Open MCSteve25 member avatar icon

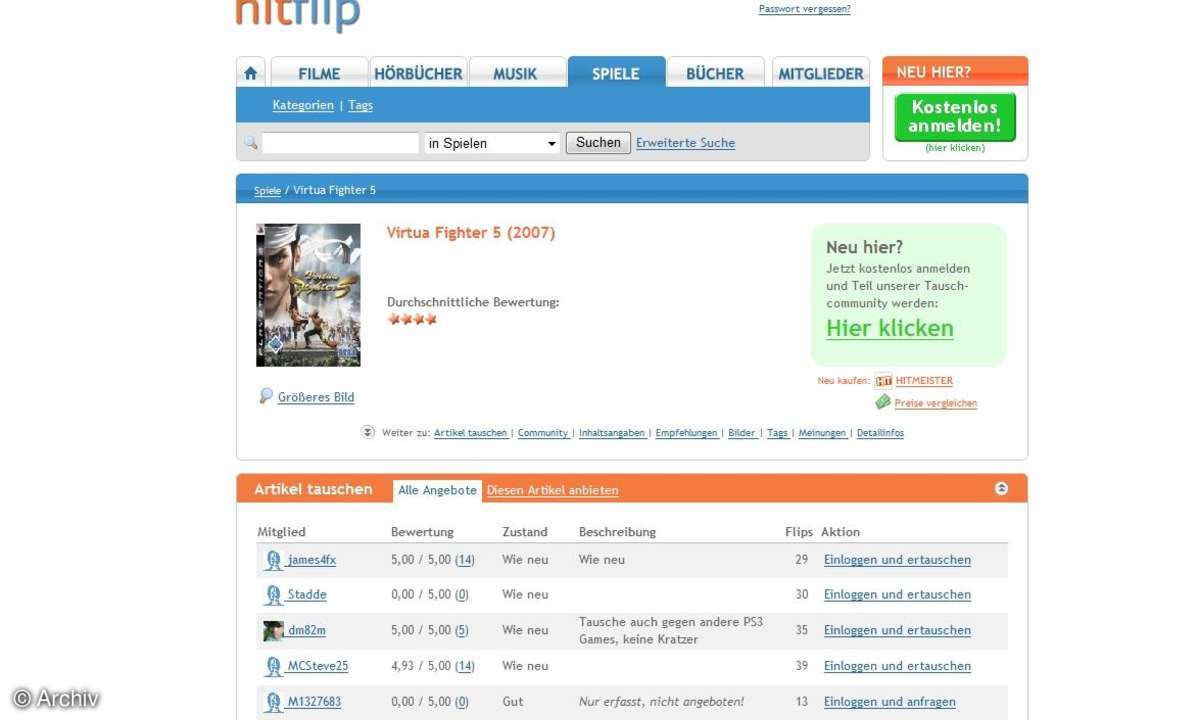273,666
